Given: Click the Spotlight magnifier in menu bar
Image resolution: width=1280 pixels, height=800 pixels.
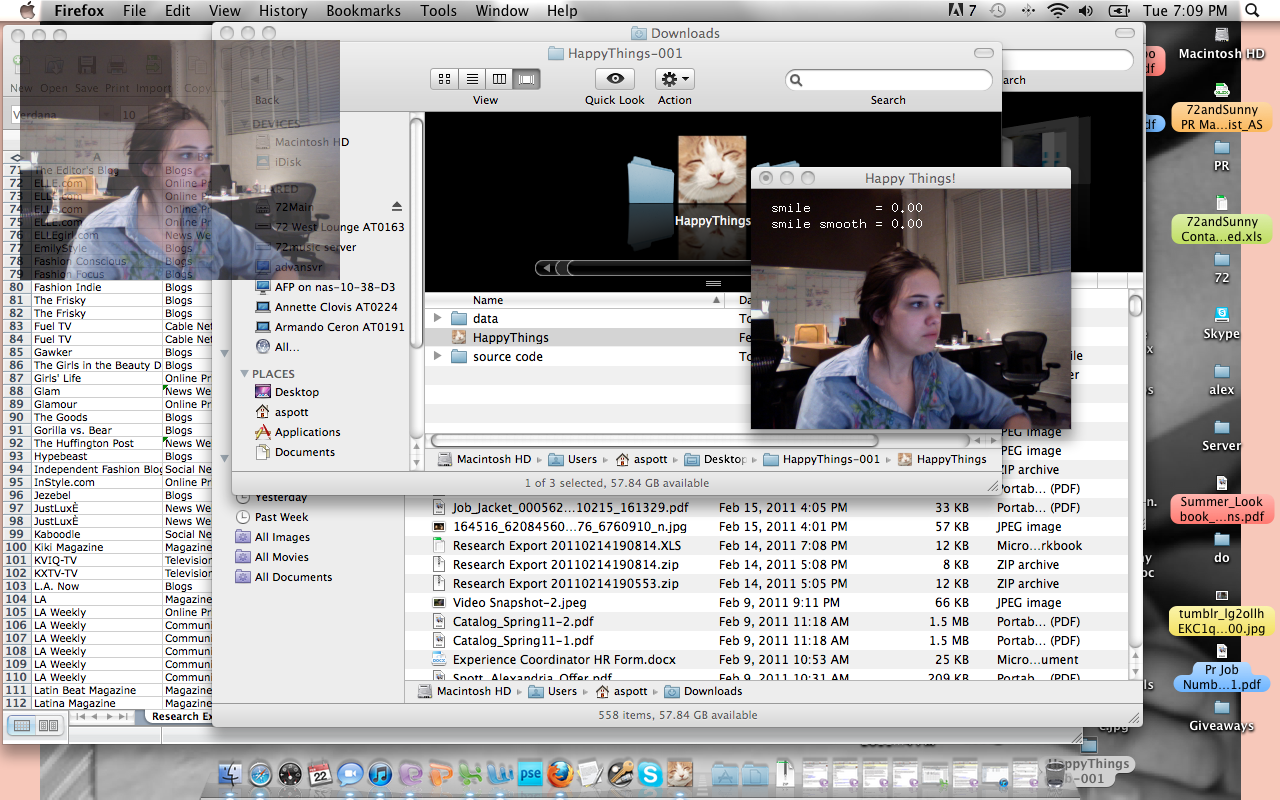Looking at the screenshot, I should click(1252, 11).
